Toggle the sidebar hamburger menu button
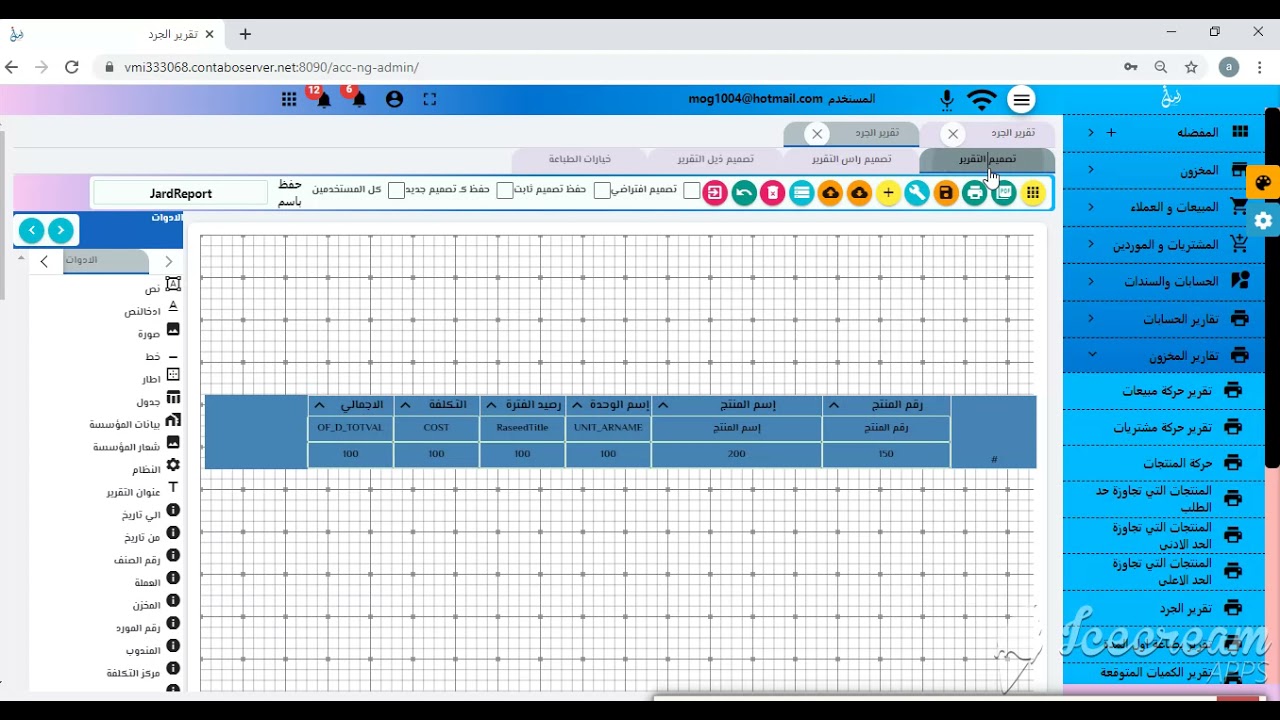 point(1021,99)
